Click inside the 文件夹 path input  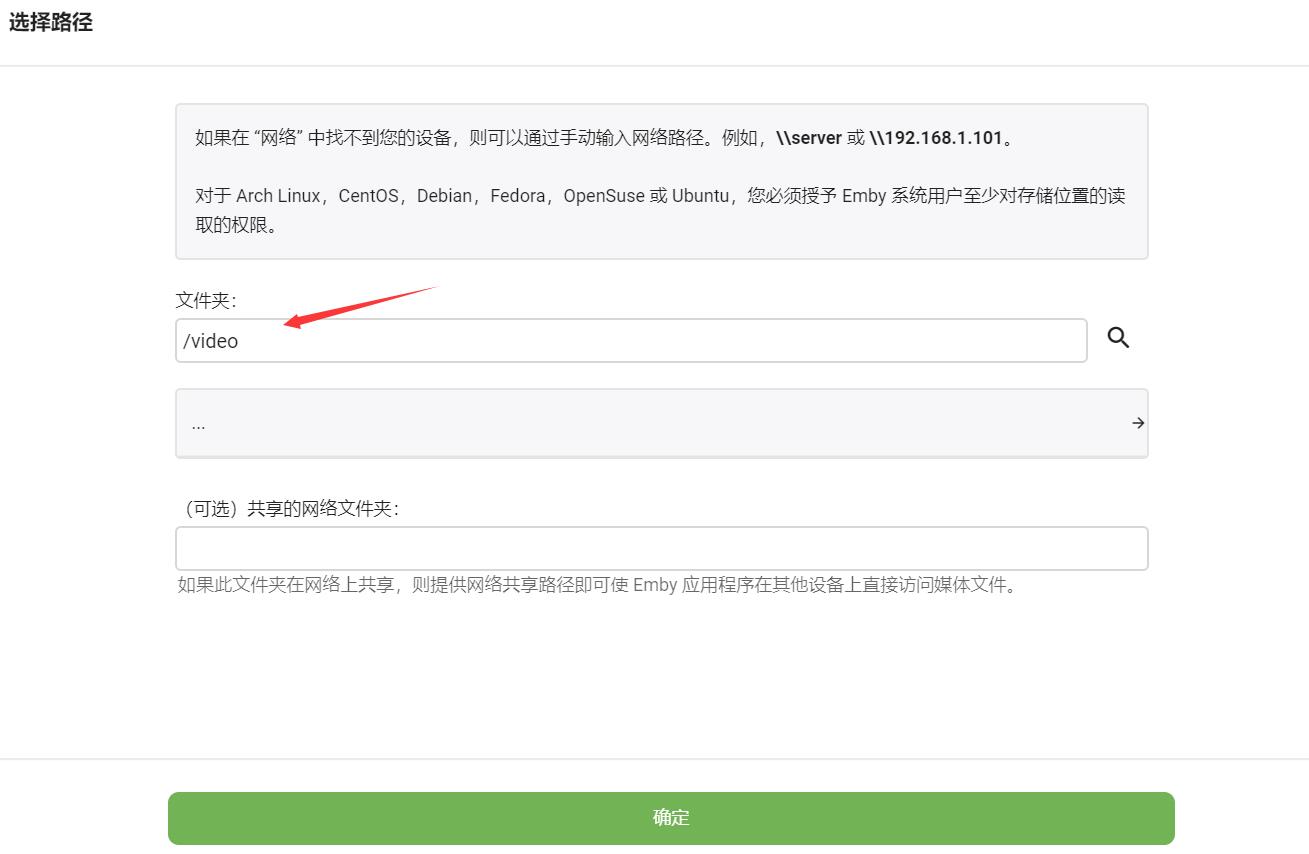click(x=630, y=340)
